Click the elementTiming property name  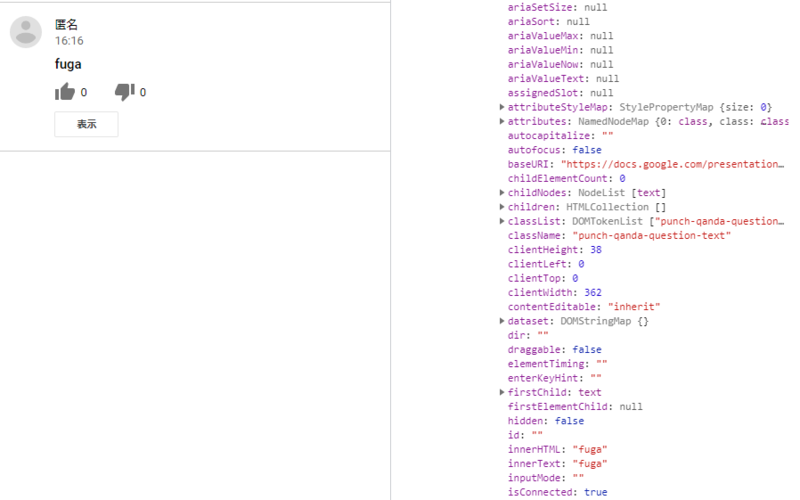(x=545, y=364)
